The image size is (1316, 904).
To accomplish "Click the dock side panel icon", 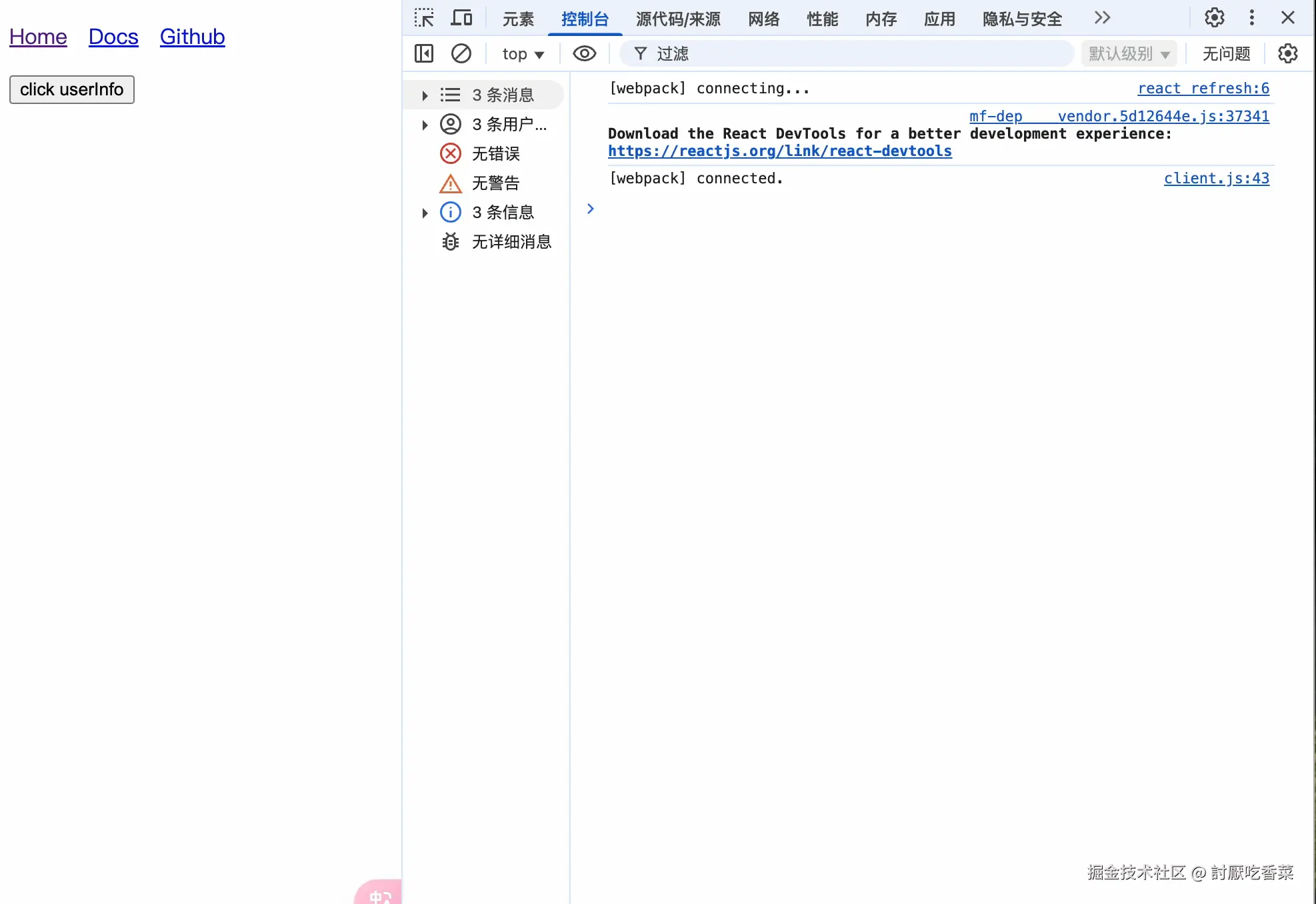I will pos(424,53).
